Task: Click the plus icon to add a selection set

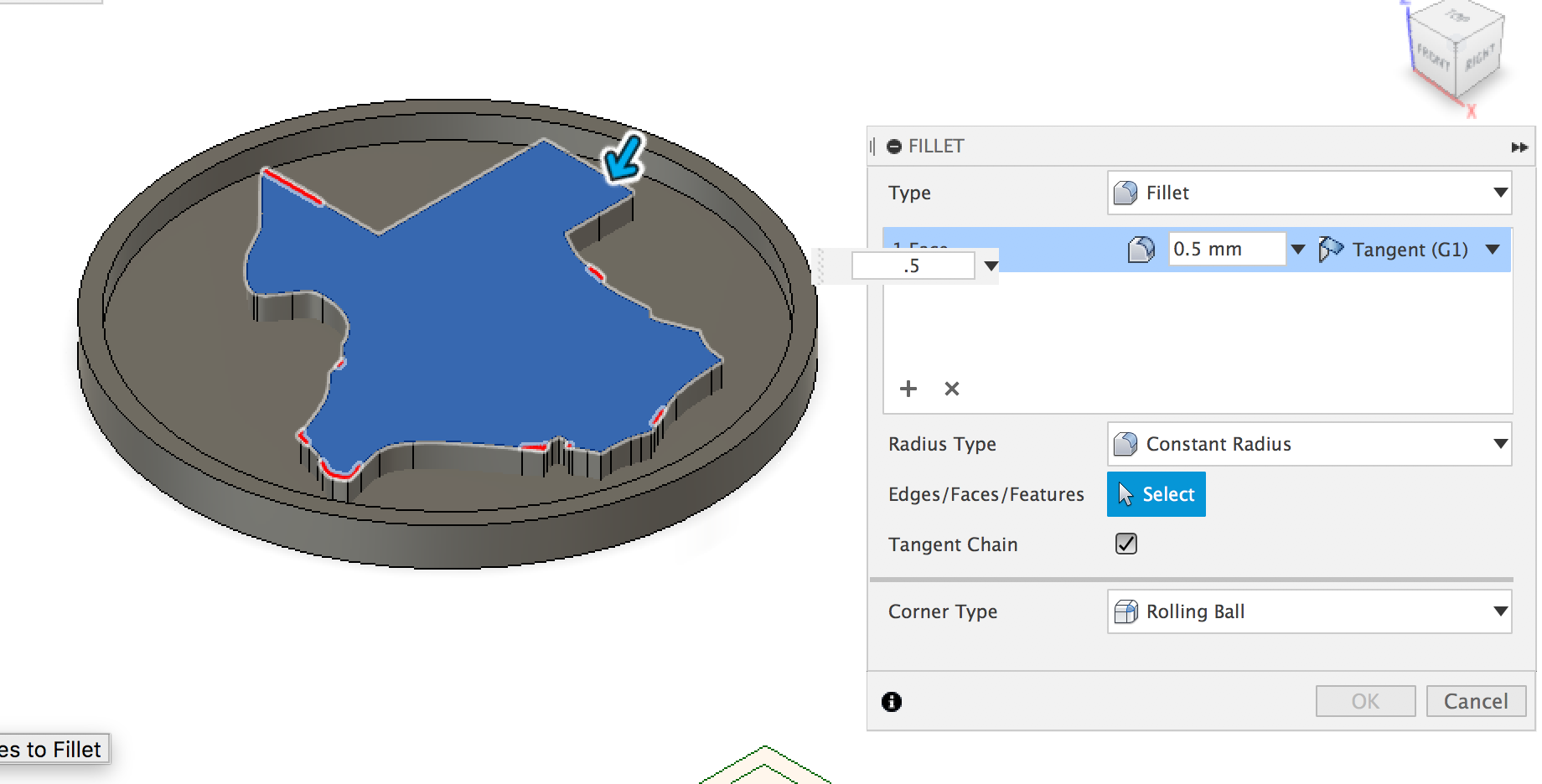Action: [908, 388]
